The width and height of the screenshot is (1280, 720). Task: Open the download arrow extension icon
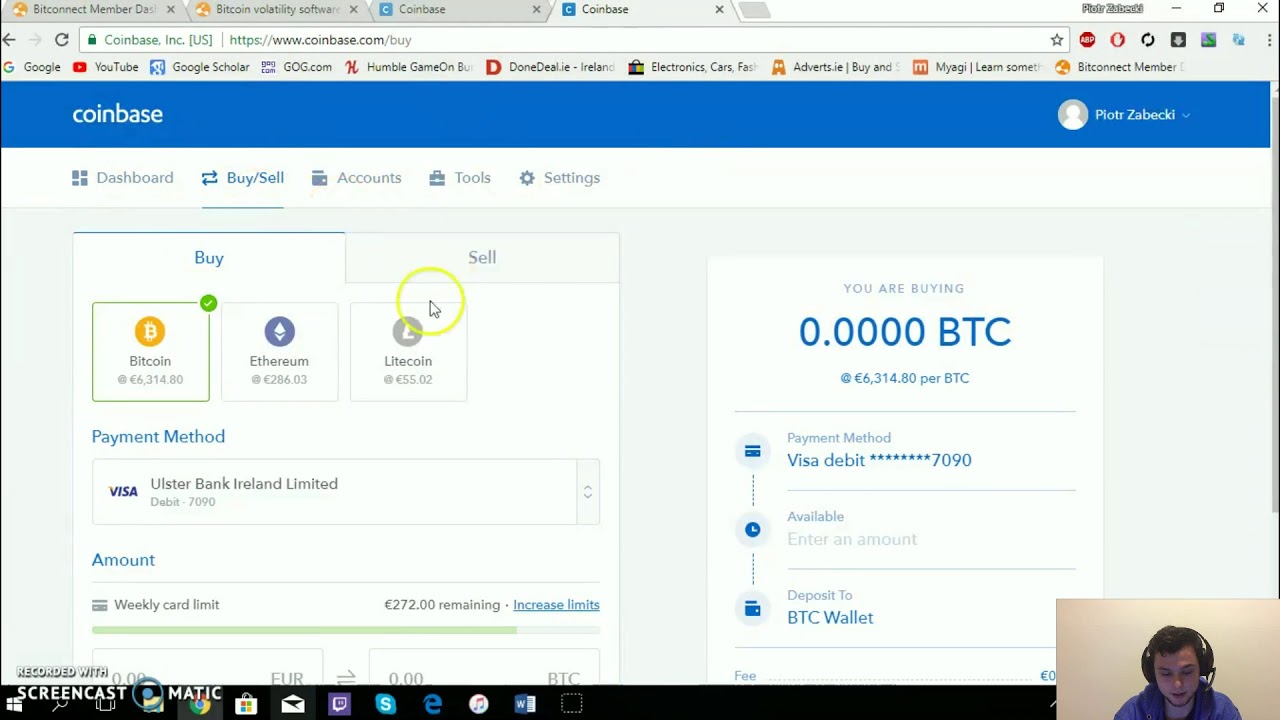tap(1178, 40)
